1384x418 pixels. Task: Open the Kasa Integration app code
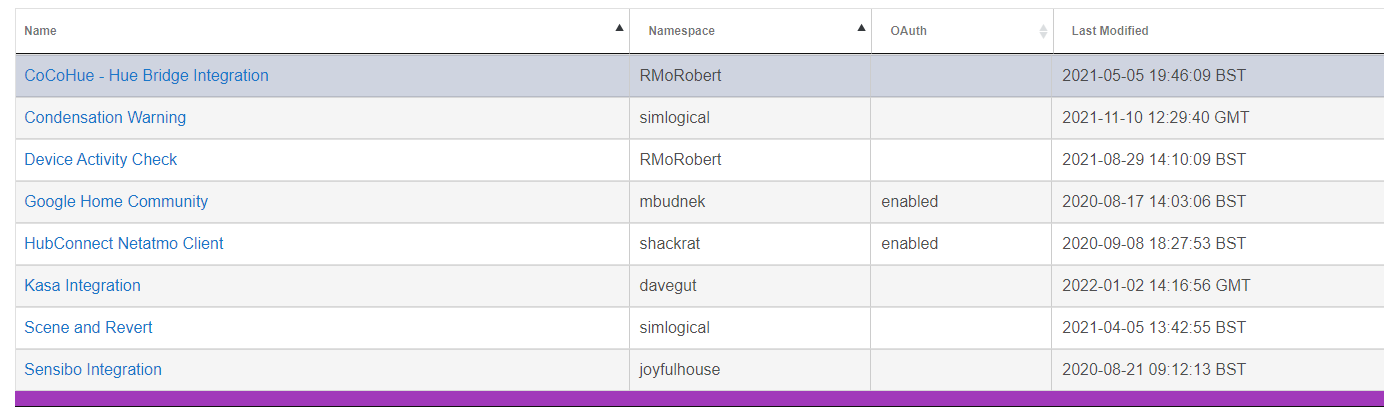point(82,286)
